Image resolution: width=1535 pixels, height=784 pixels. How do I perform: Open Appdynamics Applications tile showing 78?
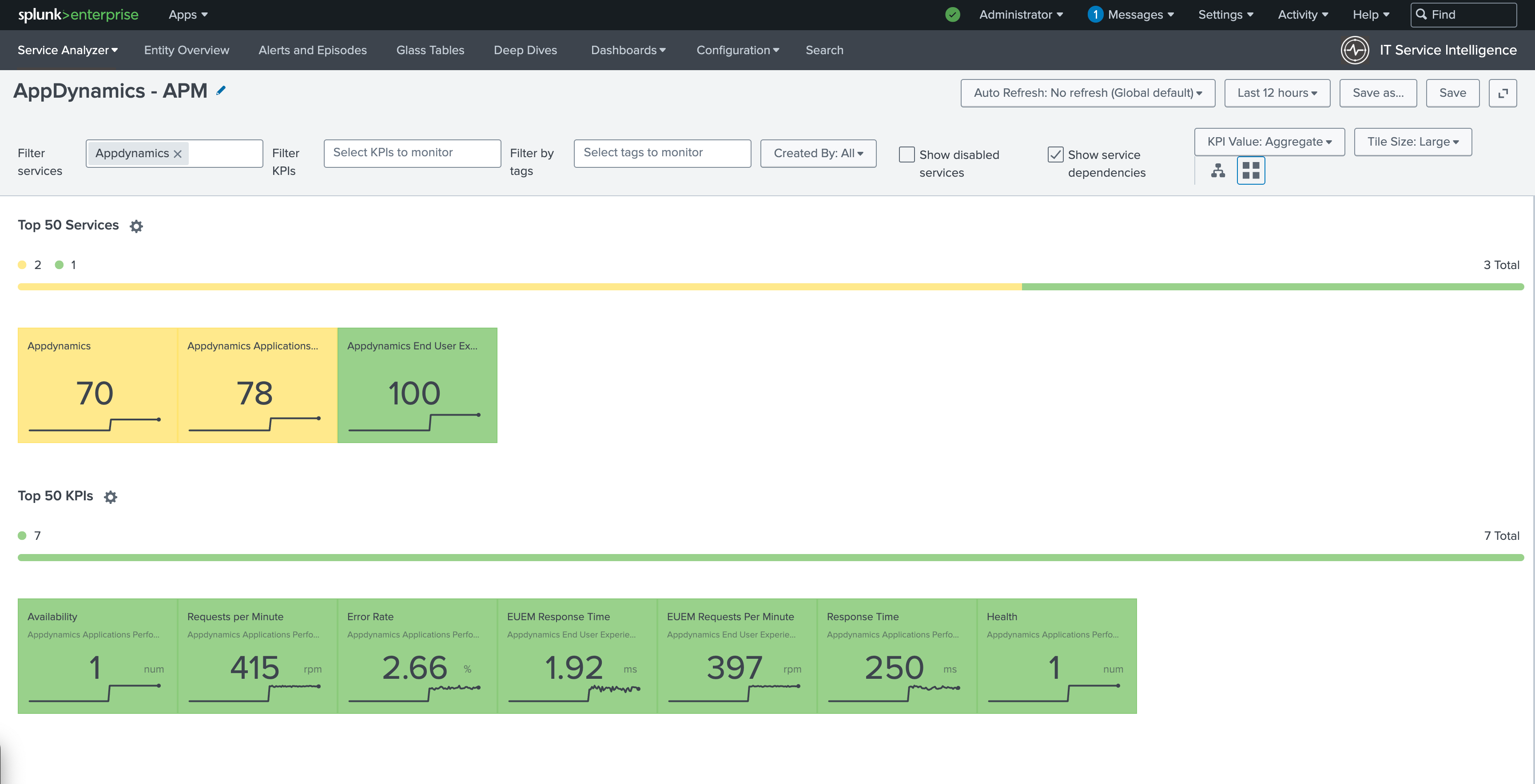258,385
